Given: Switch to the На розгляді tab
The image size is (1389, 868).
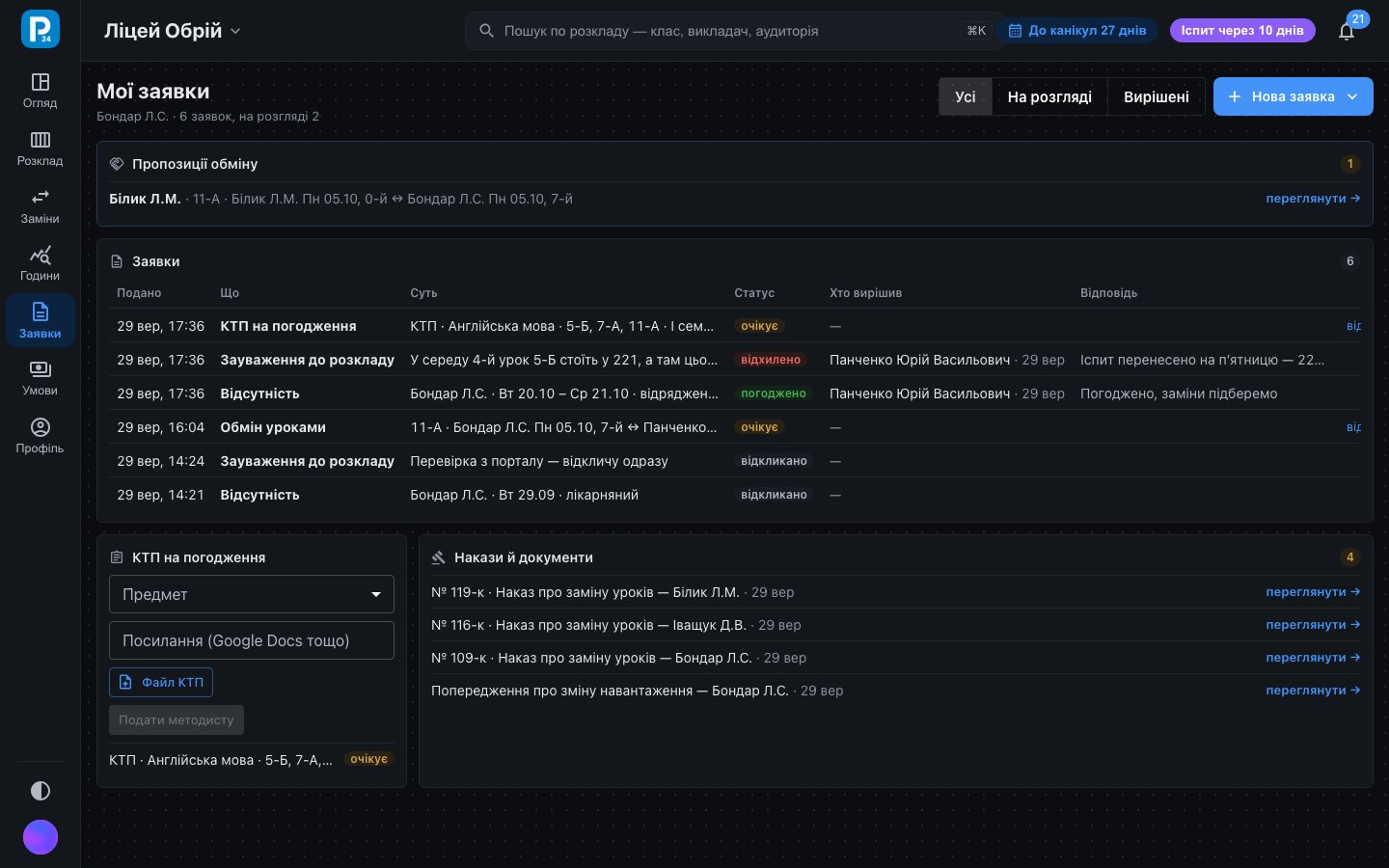Looking at the screenshot, I should click(1049, 96).
